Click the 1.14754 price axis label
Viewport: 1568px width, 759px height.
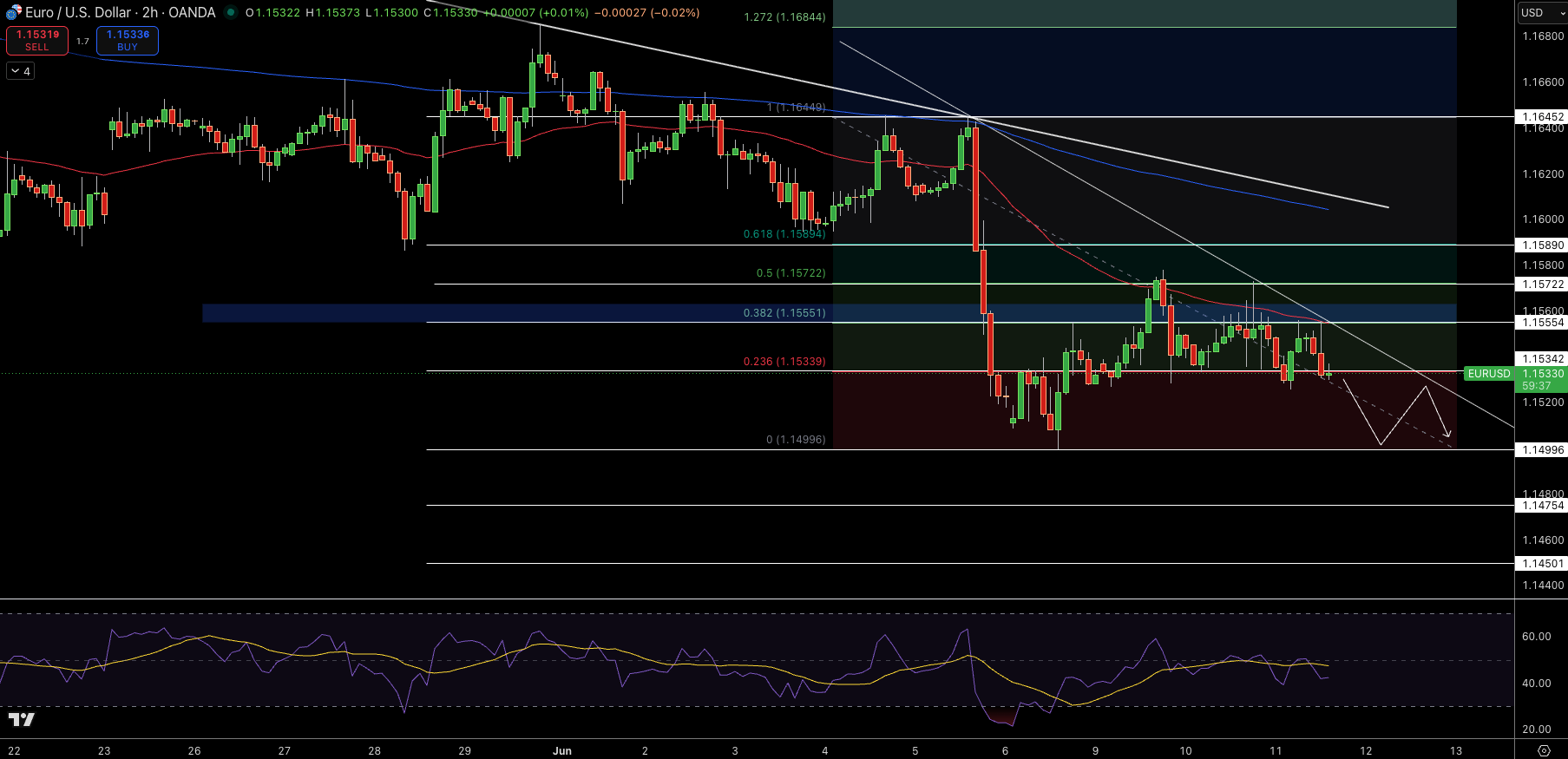(x=1541, y=506)
